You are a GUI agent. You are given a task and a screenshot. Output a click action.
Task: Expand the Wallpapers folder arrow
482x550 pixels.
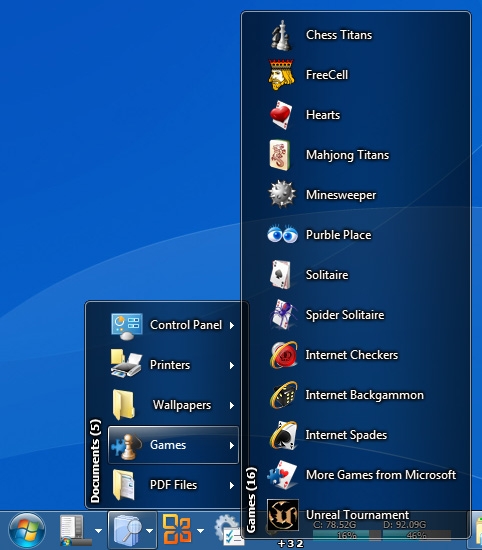(232, 405)
